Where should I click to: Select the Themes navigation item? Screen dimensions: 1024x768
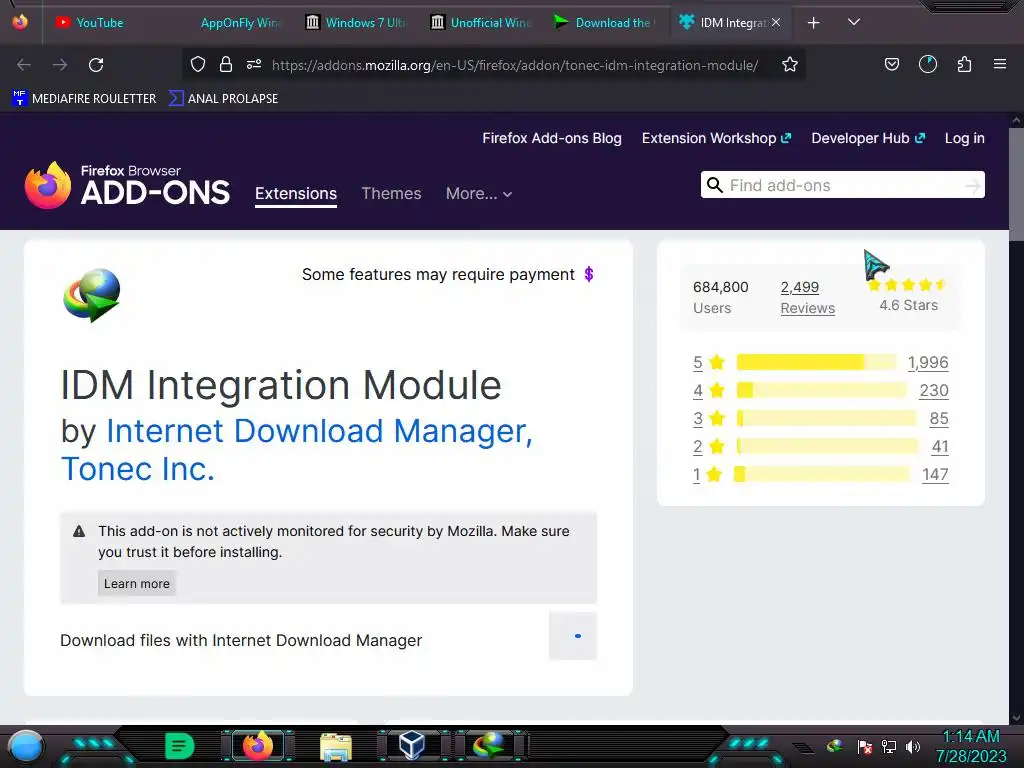tap(391, 193)
